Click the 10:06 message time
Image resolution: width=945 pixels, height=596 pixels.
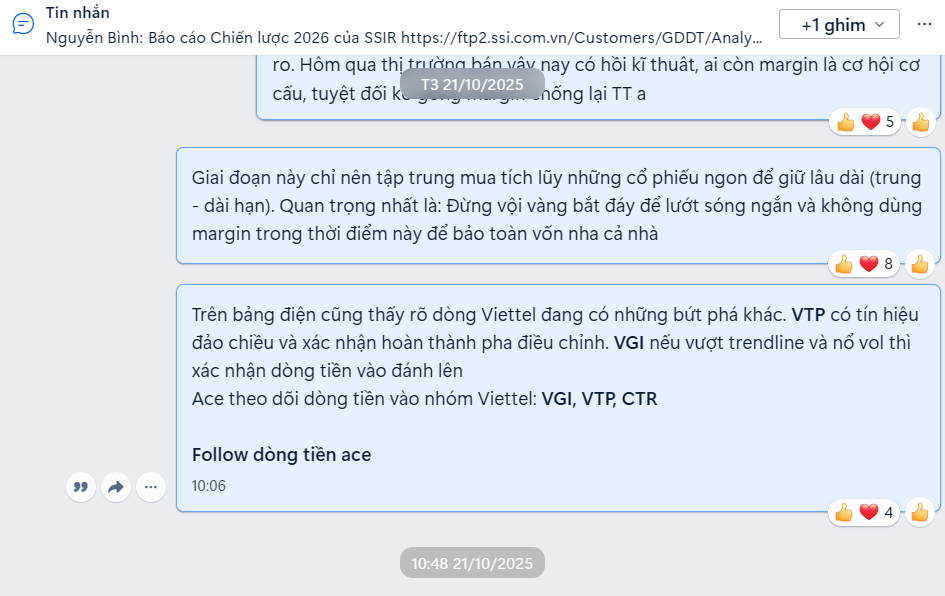click(209, 486)
